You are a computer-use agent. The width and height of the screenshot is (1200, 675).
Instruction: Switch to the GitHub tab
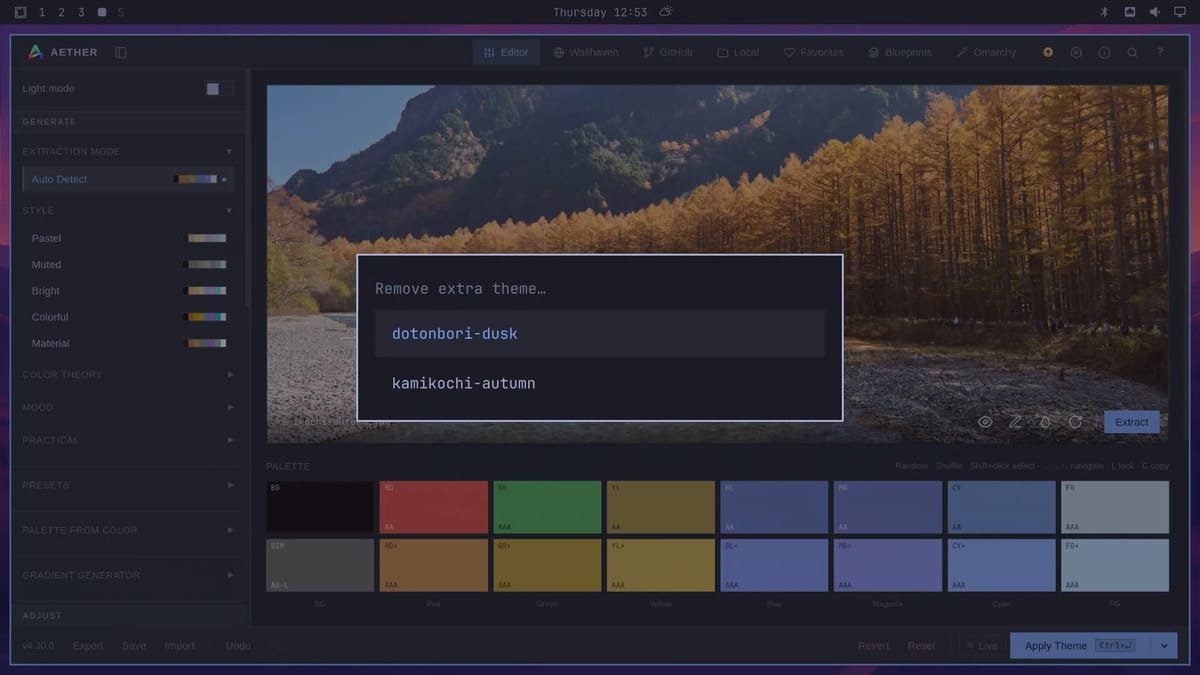(x=668, y=52)
